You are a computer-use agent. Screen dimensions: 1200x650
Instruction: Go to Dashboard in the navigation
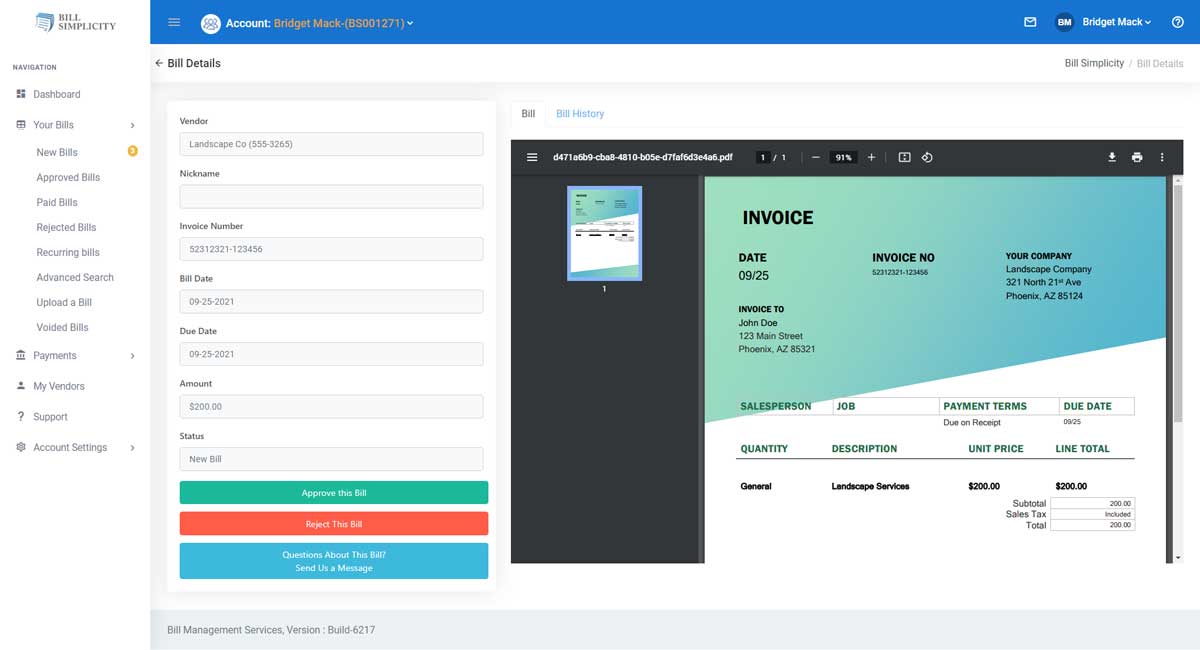tap(57, 94)
